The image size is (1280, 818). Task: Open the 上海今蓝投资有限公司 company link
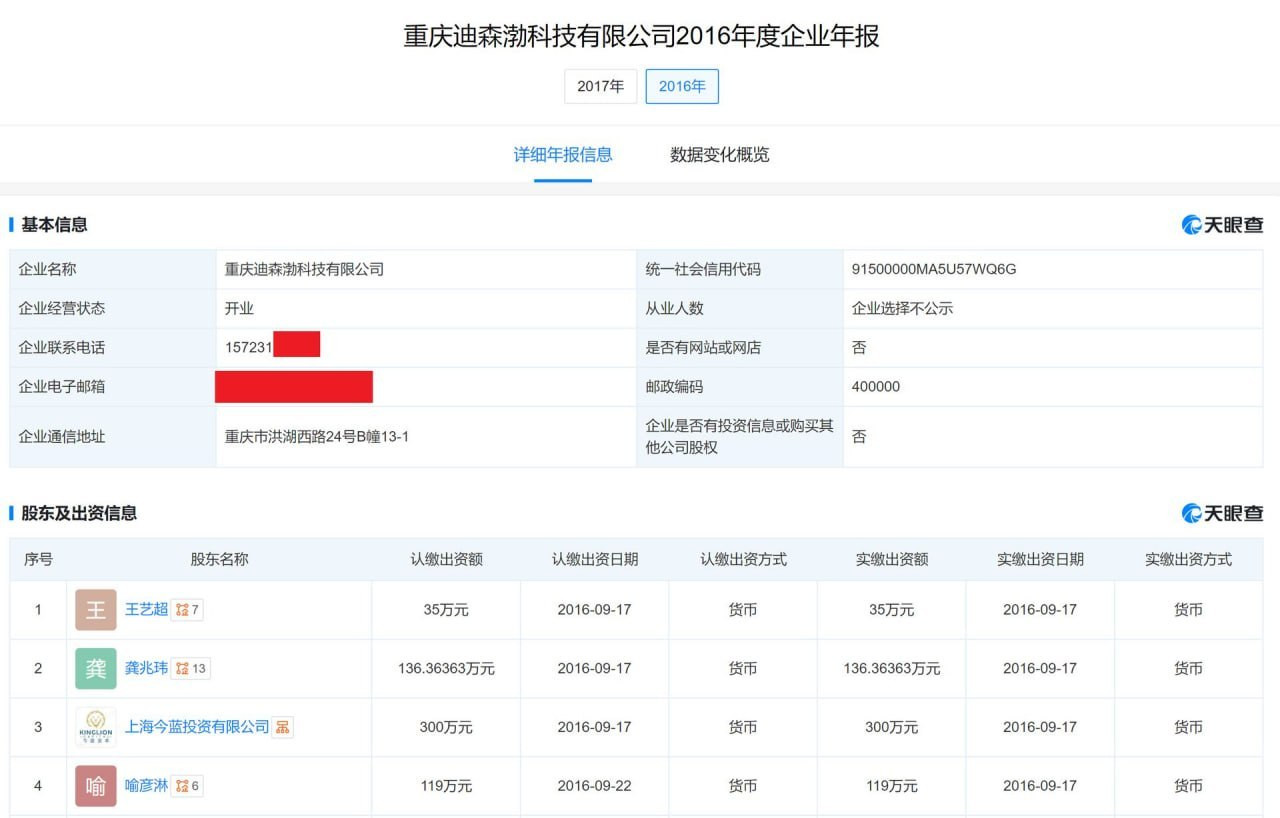[197, 727]
